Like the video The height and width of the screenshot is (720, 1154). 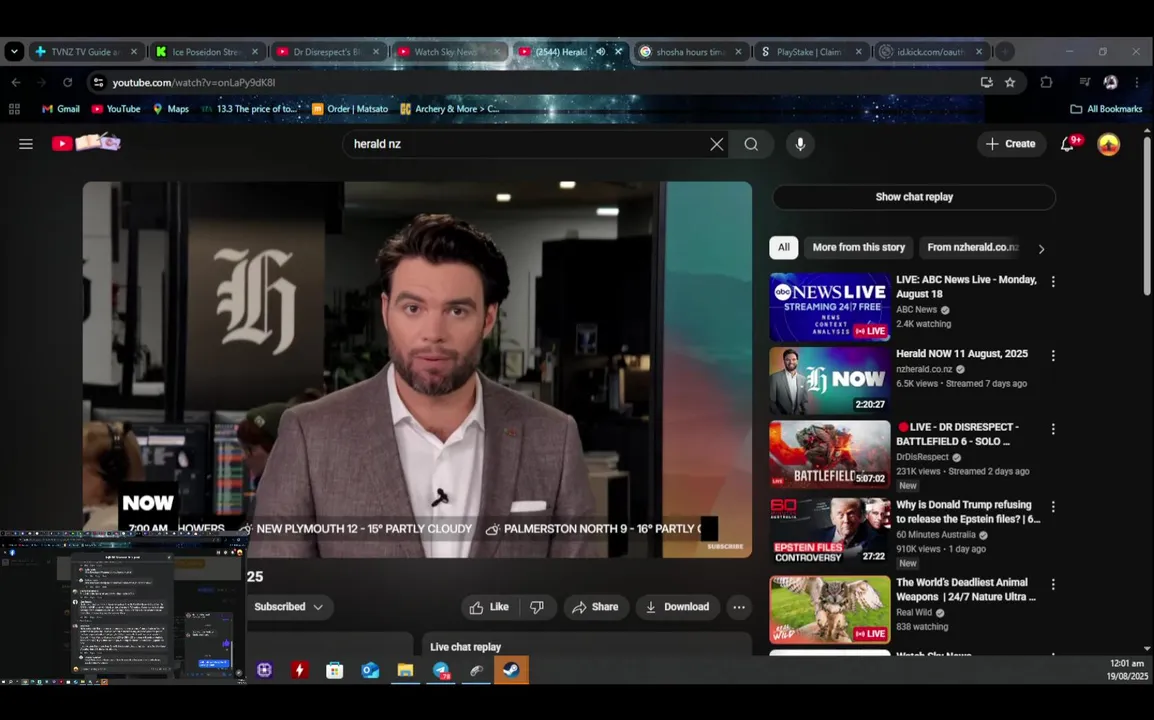490,607
